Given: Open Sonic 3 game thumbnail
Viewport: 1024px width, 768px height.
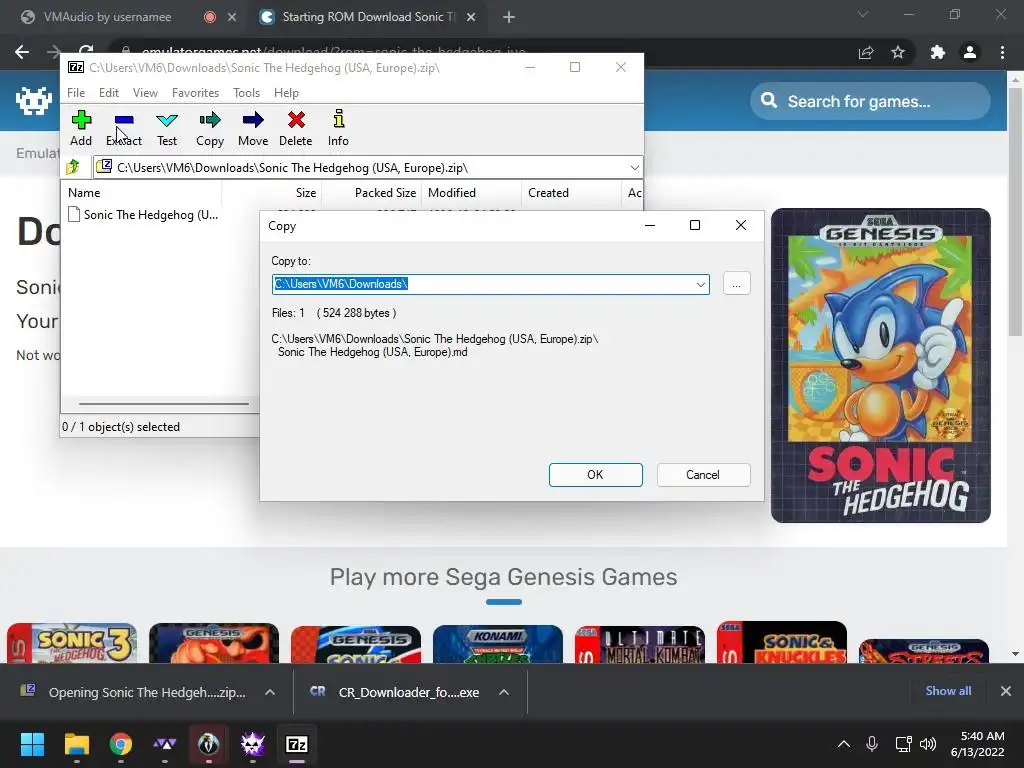Looking at the screenshot, I should click(x=72, y=643).
